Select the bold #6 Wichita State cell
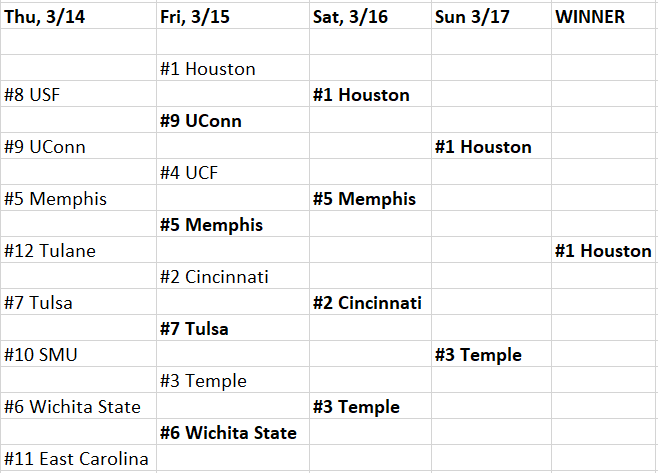Screen dimensions: 658x473 [233, 432]
